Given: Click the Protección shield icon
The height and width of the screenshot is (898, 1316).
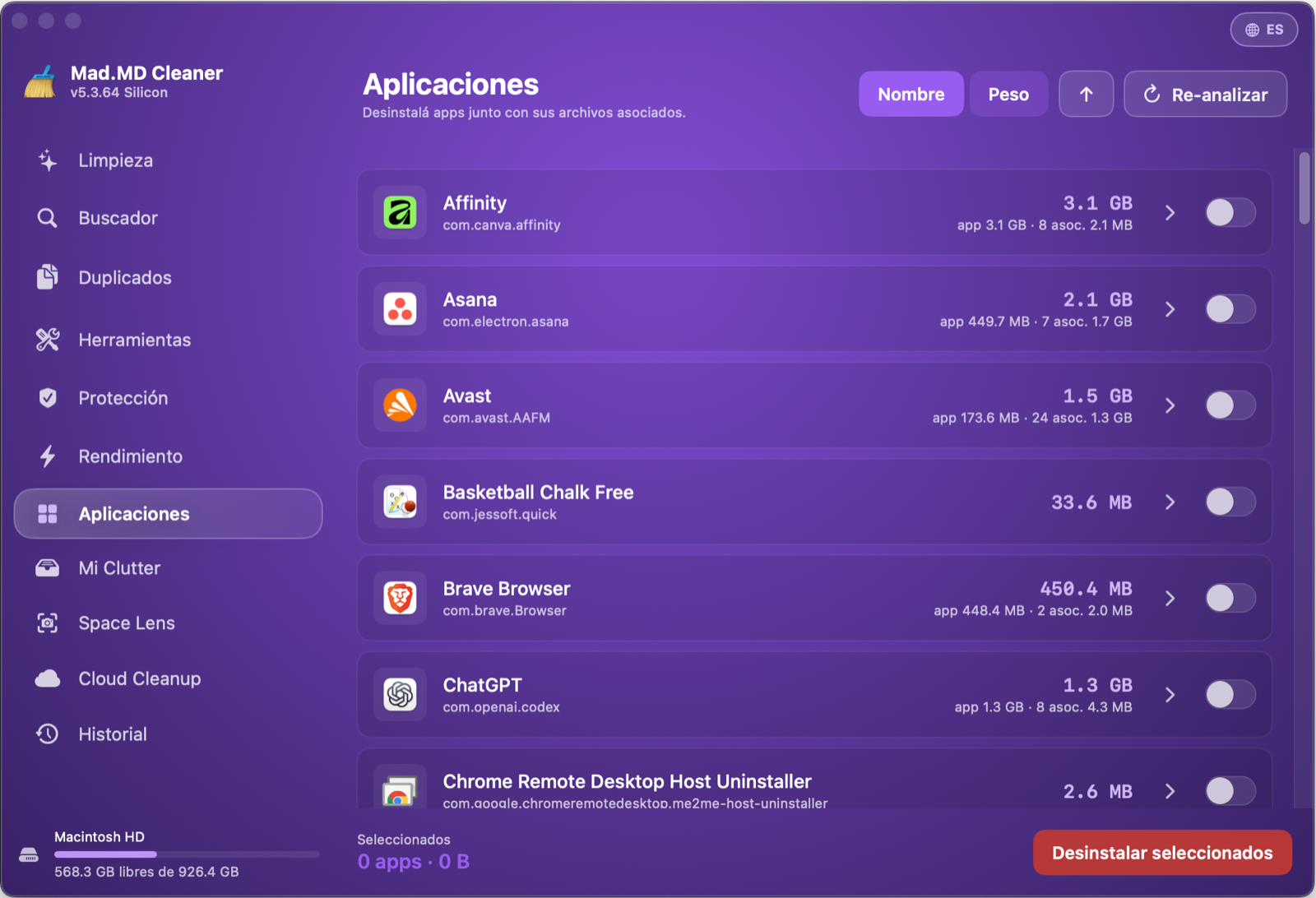Looking at the screenshot, I should (x=48, y=398).
